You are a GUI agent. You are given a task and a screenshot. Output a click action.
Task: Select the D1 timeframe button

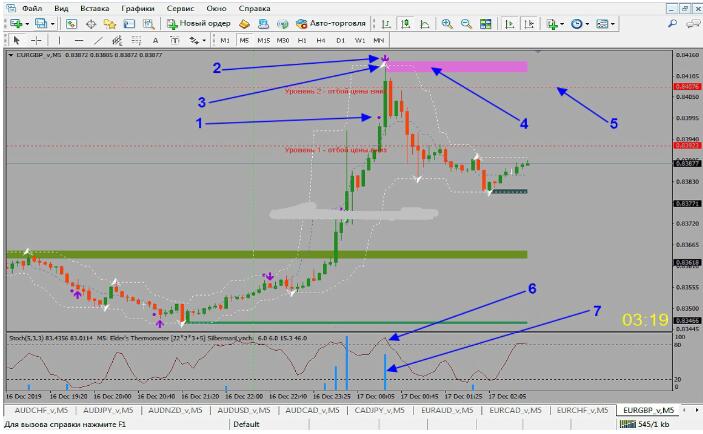pos(340,40)
